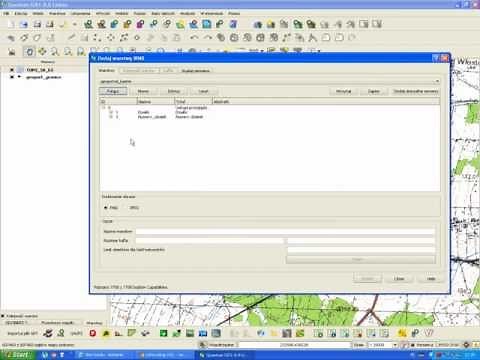Click the pink Add WMS Layer icon
The height and width of the screenshot is (360, 480).
pos(141,24)
